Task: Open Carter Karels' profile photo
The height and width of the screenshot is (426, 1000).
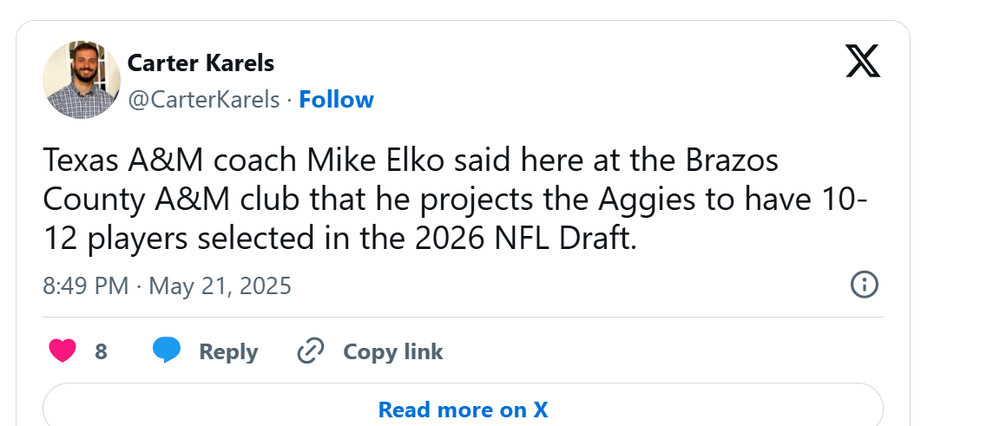Action: pyautogui.click(x=82, y=80)
